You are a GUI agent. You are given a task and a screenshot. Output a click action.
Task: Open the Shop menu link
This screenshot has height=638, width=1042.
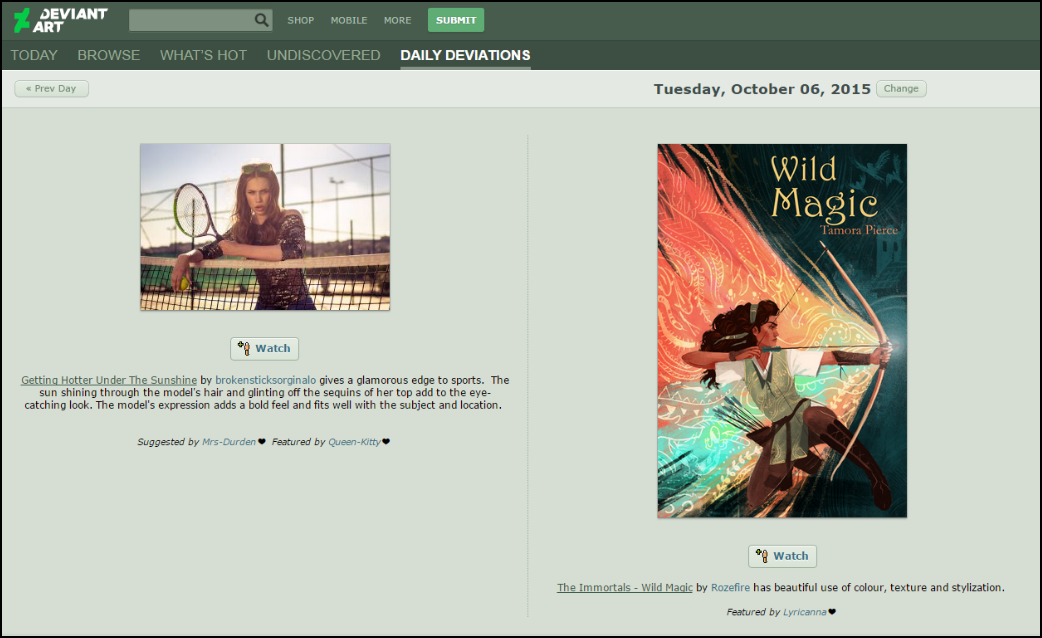click(x=300, y=20)
